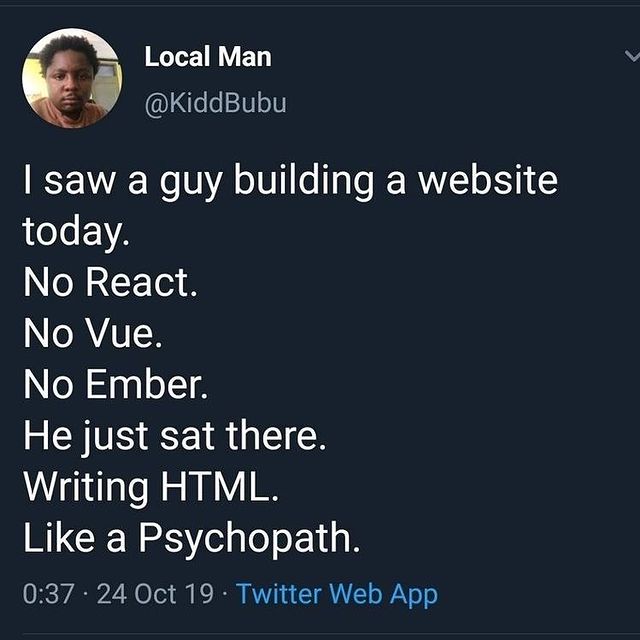
Task: Click the line 'No React.'
Action: (x=110, y=282)
